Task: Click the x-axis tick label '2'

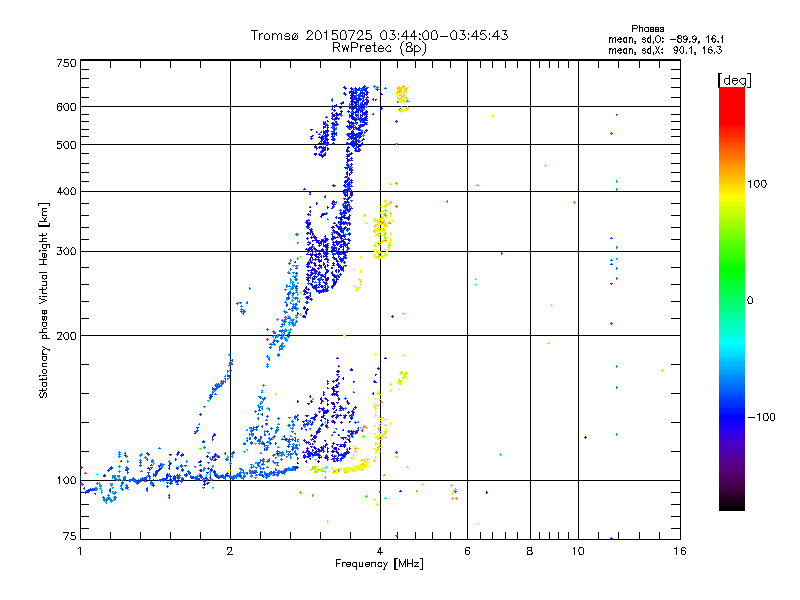Action: click(x=230, y=551)
